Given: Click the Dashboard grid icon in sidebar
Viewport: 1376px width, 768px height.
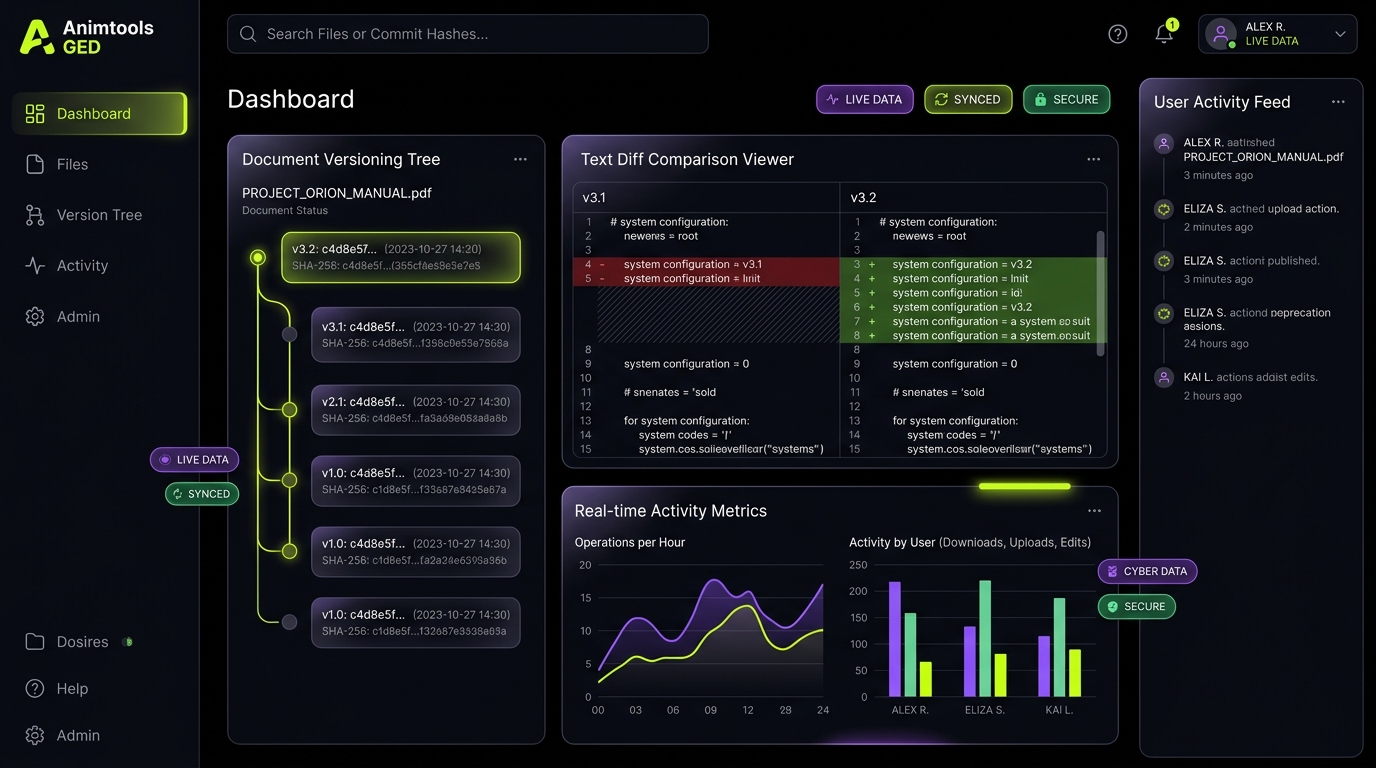Looking at the screenshot, I should 35,114.
